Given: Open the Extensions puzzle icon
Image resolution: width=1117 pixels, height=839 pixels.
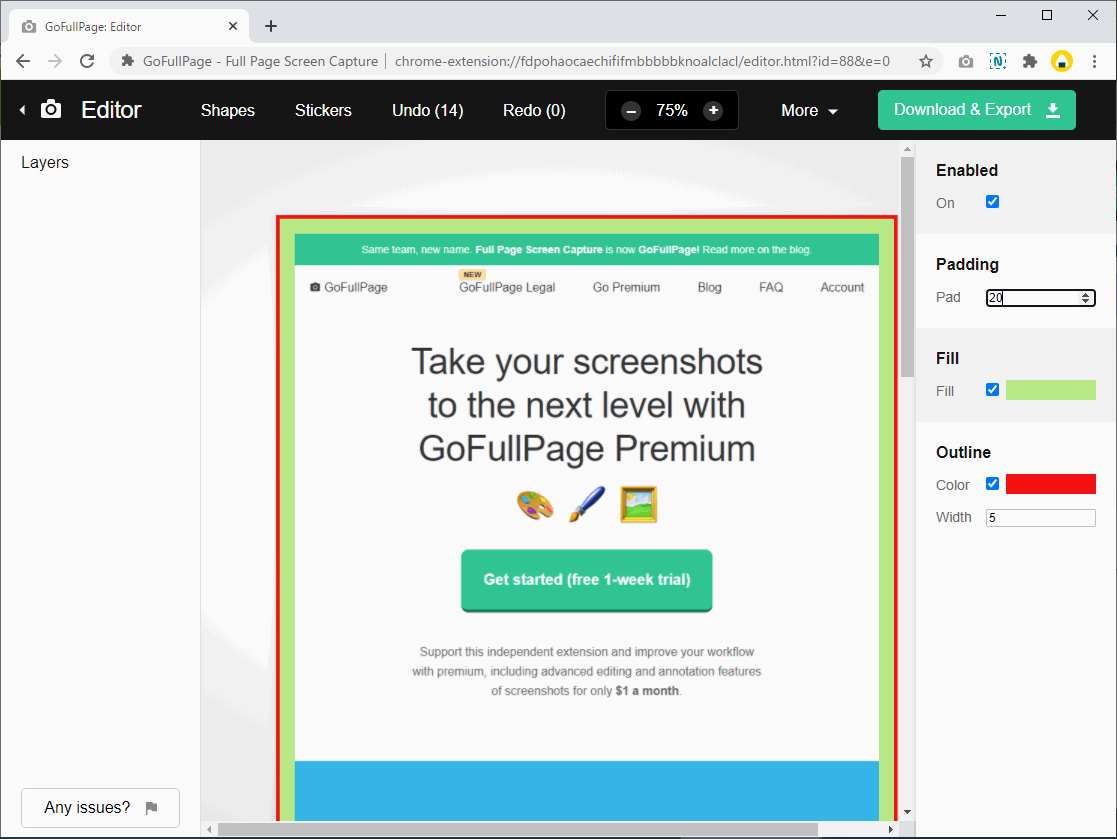Looking at the screenshot, I should [x=1029, y=61].
